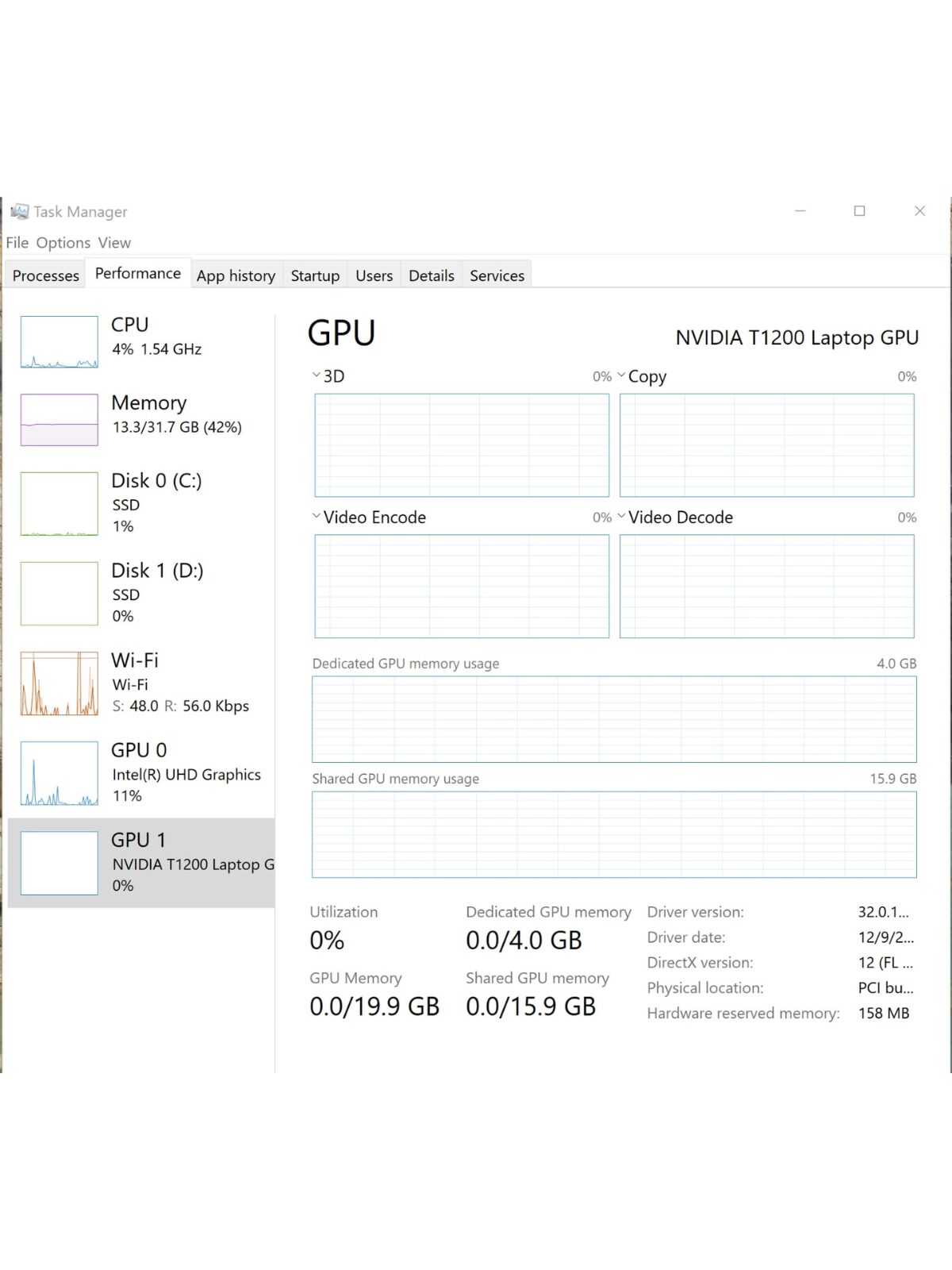Maximize the Task Manager window
The image size is (952, 1270).
point(859,211)
